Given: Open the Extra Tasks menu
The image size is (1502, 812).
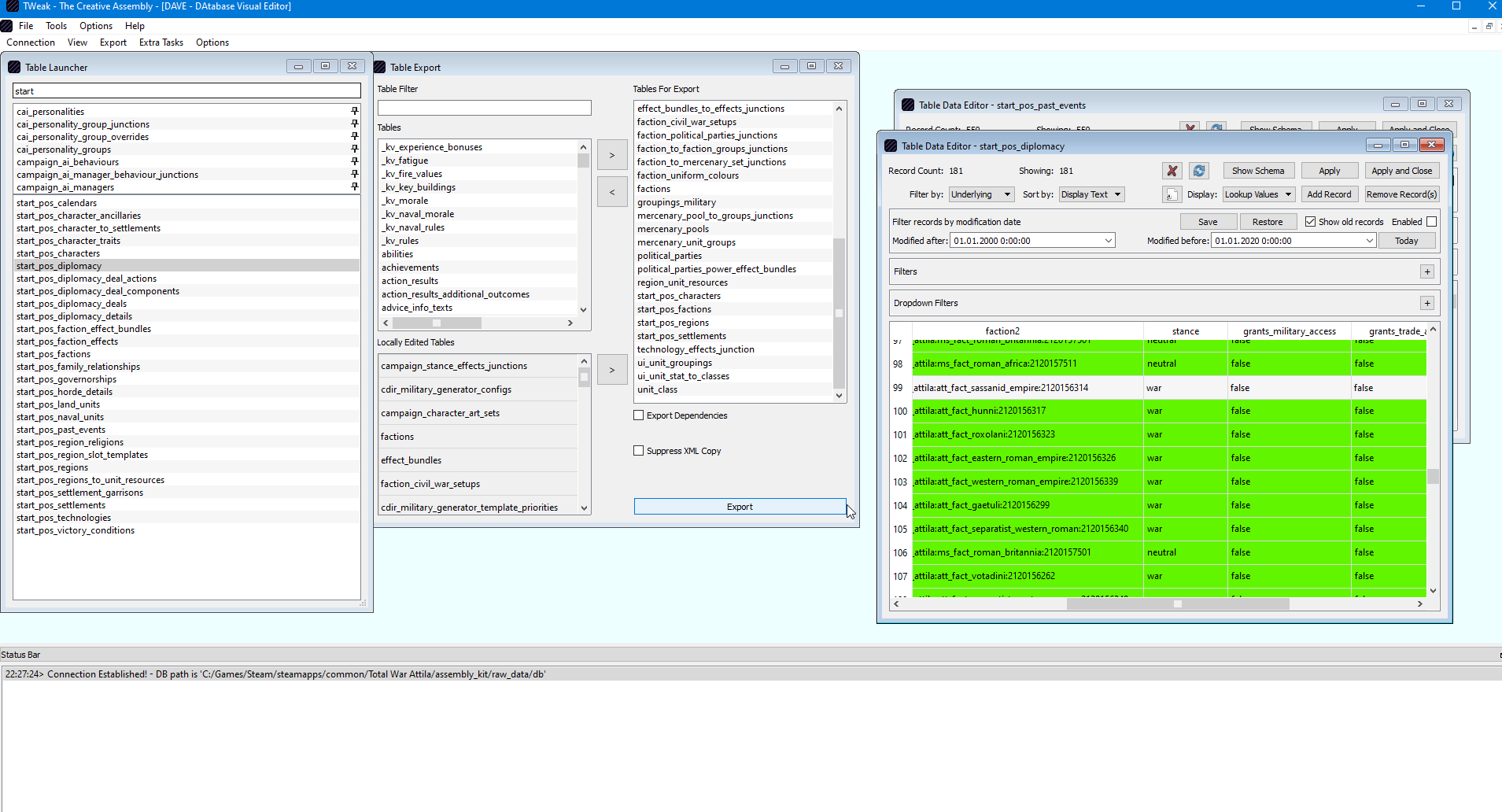Looking at the screenshot, I should coord(161,42).
